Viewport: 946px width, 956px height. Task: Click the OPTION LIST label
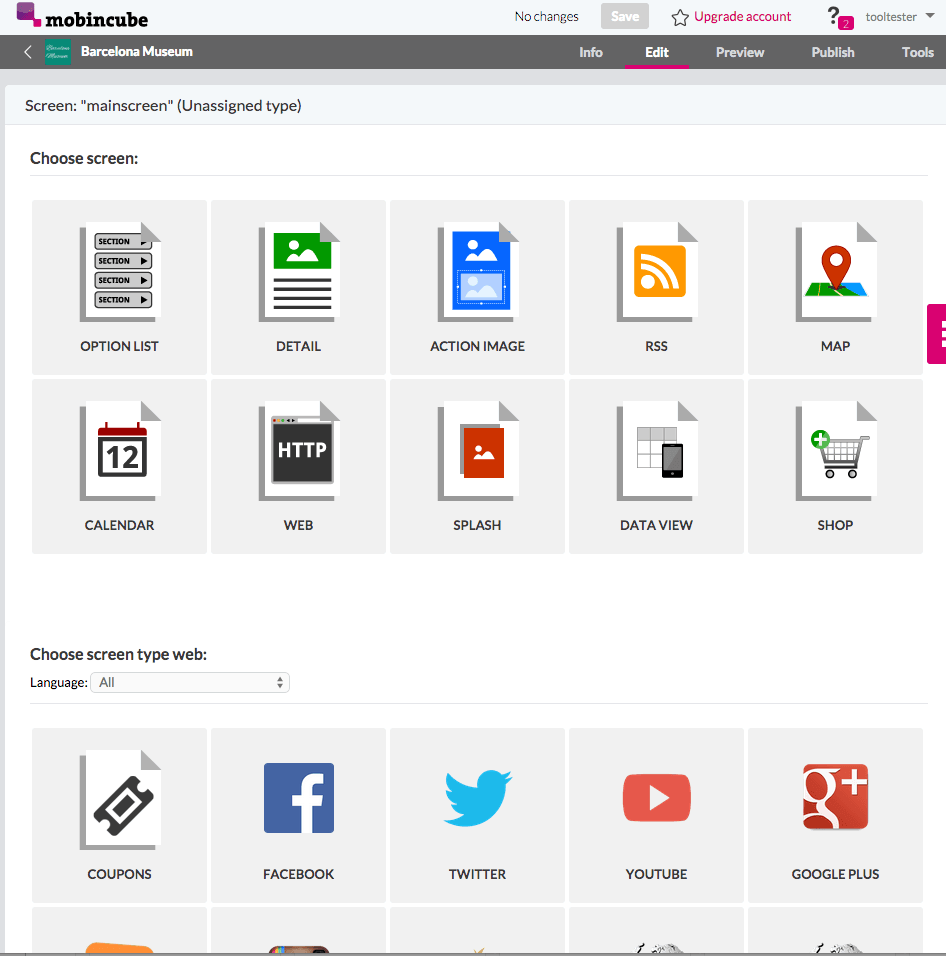pyautogui.click(x=119, y=346)
